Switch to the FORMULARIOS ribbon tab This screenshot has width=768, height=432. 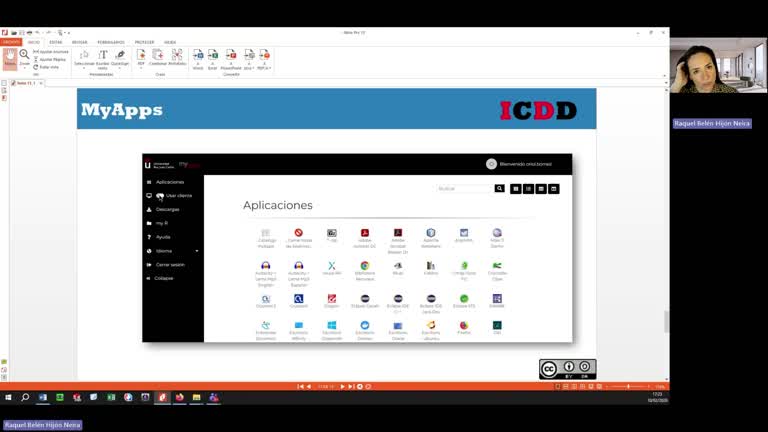(111, 42)
